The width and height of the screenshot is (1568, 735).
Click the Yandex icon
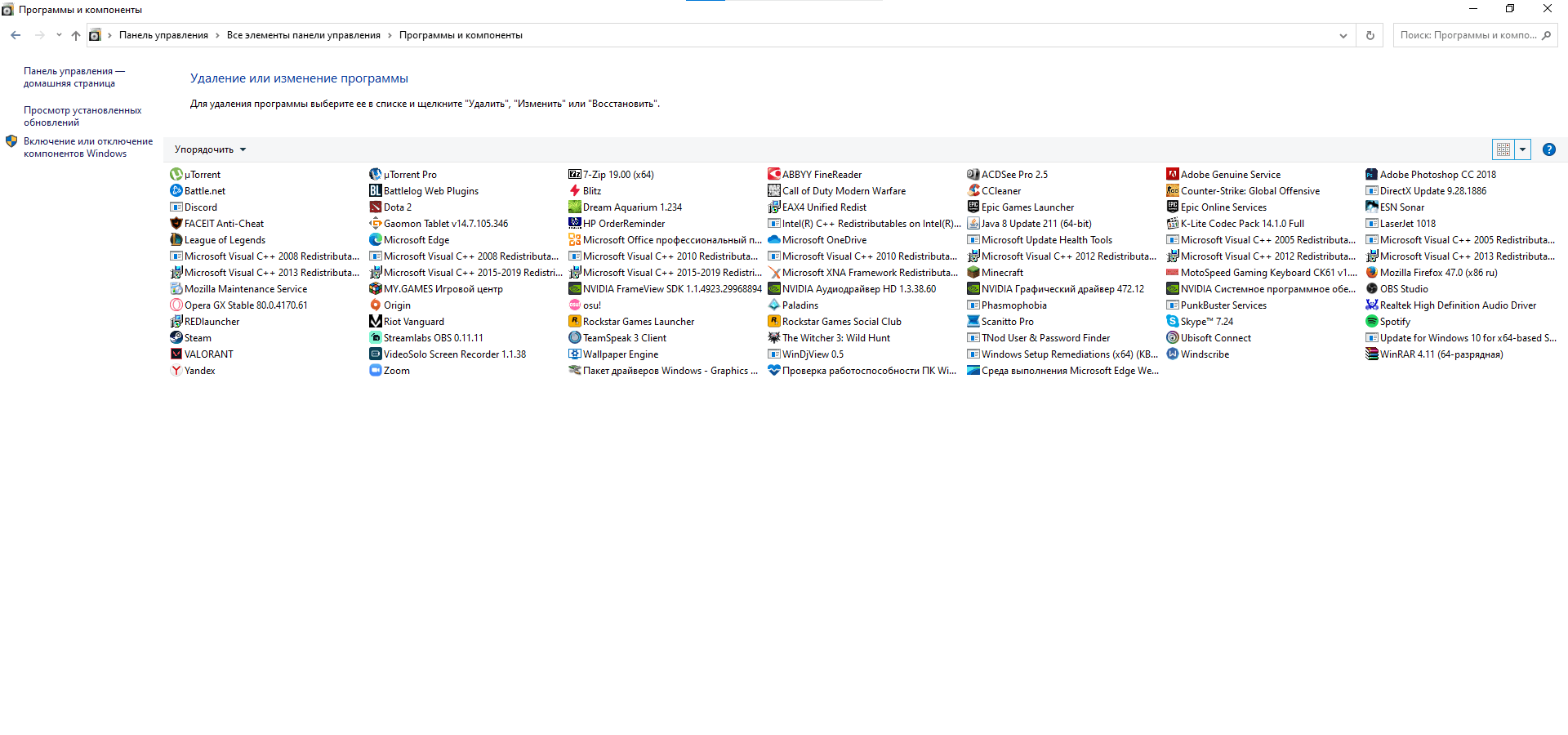click(176, 370)
